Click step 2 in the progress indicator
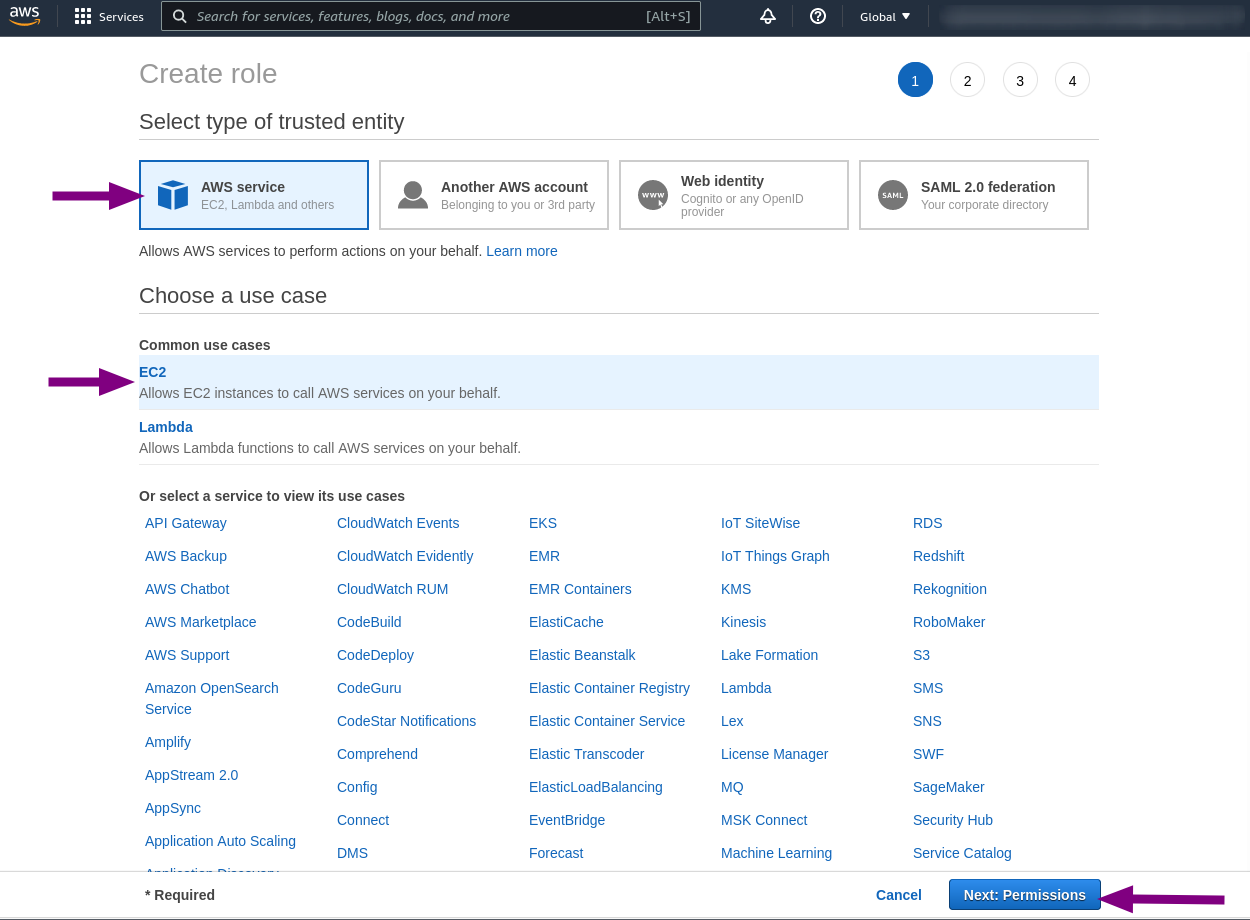Viewport: 1250px width, 920px height. point(967,79)
